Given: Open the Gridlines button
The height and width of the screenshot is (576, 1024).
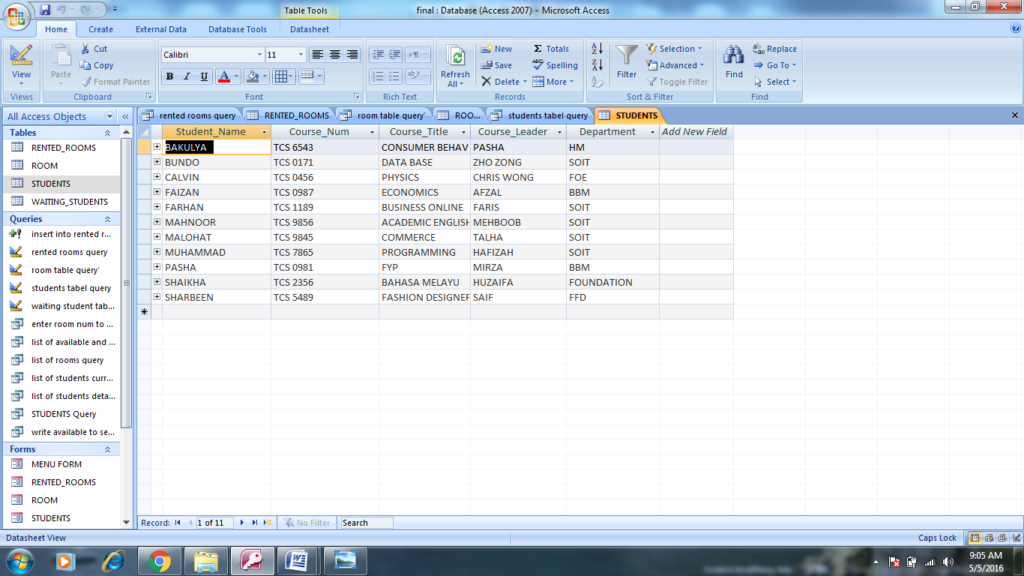Looking at the screenshot, I should (x=281, y=76).
